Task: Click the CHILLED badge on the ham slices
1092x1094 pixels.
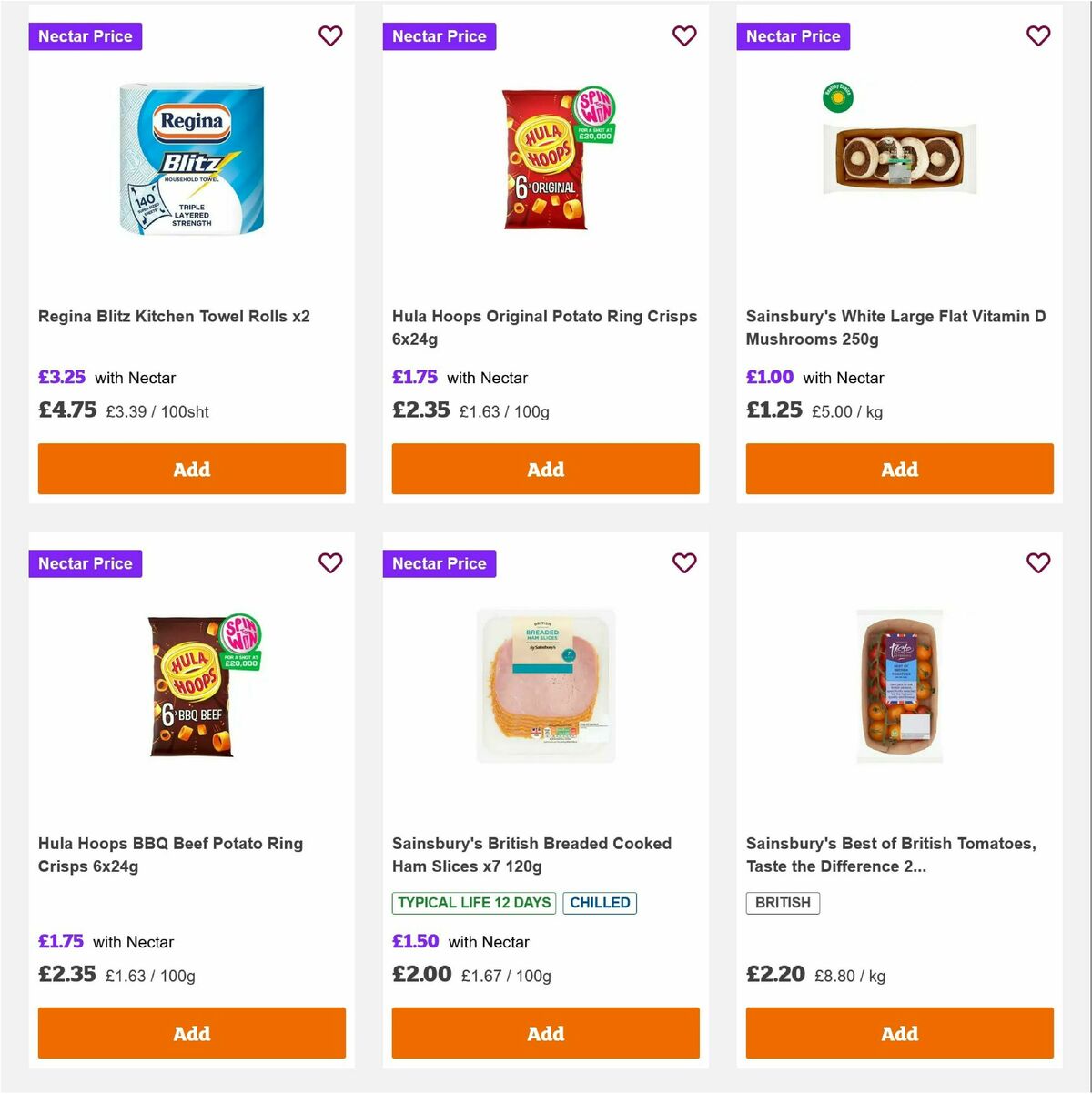Action: 600,903
